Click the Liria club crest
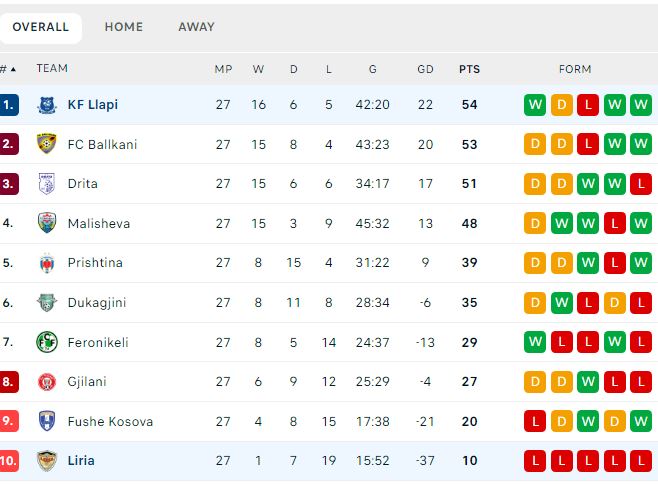658x493 pixels. pos(47,460)
